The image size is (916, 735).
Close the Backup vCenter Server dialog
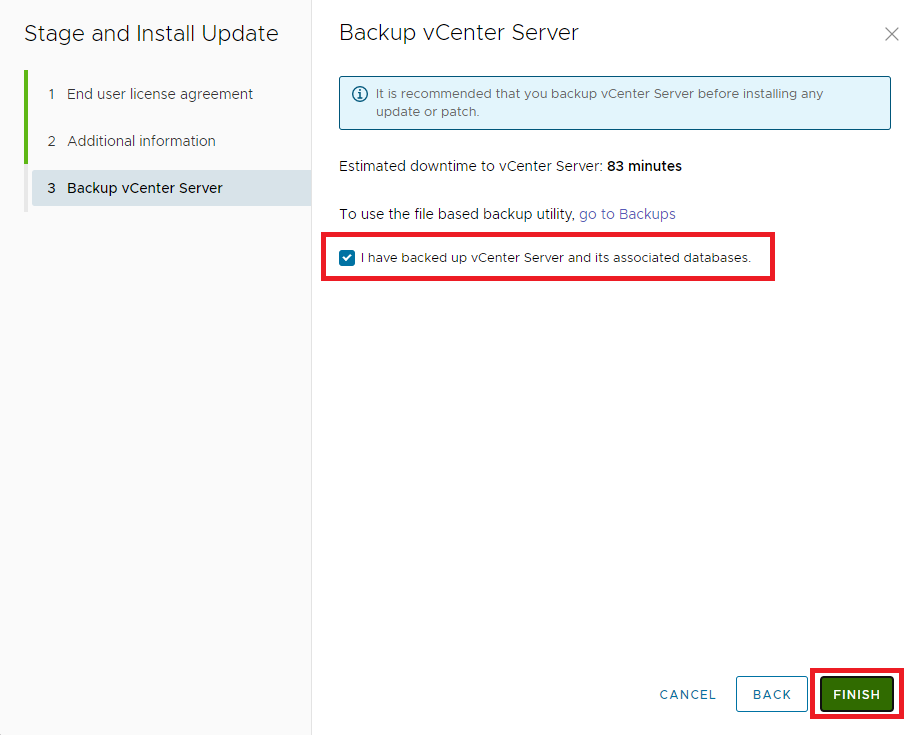pos(892,34)
